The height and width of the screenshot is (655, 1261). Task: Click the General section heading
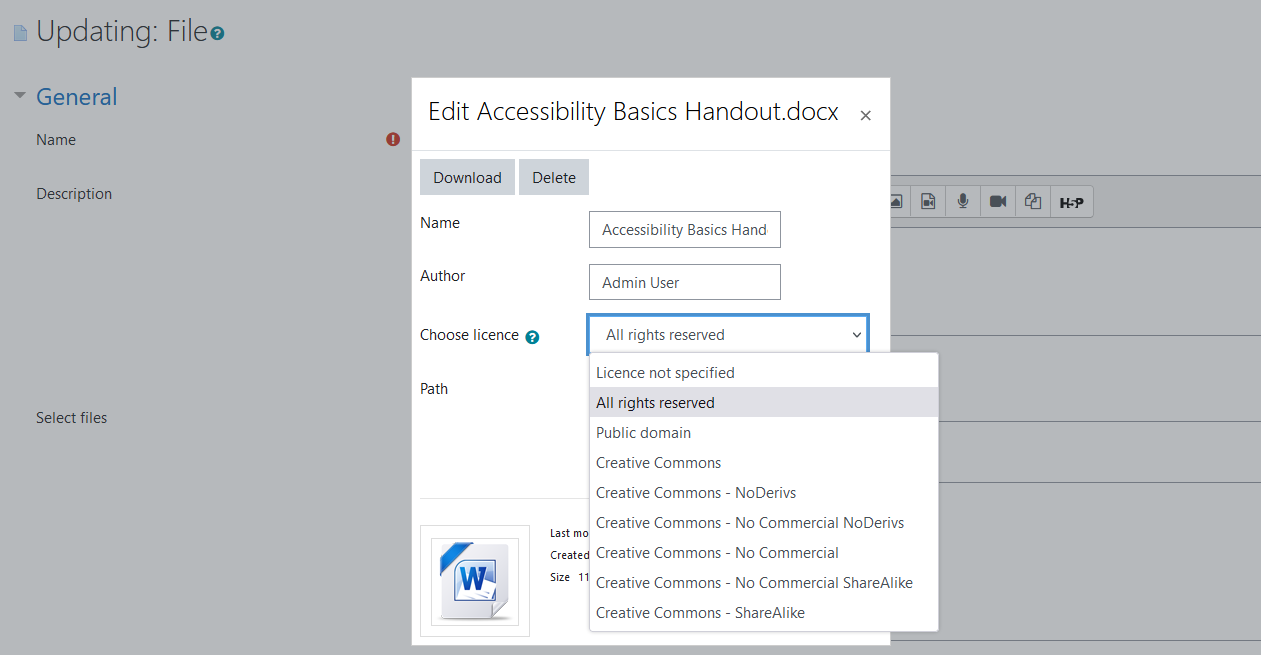pyautogui.click(x=77, y=97)
